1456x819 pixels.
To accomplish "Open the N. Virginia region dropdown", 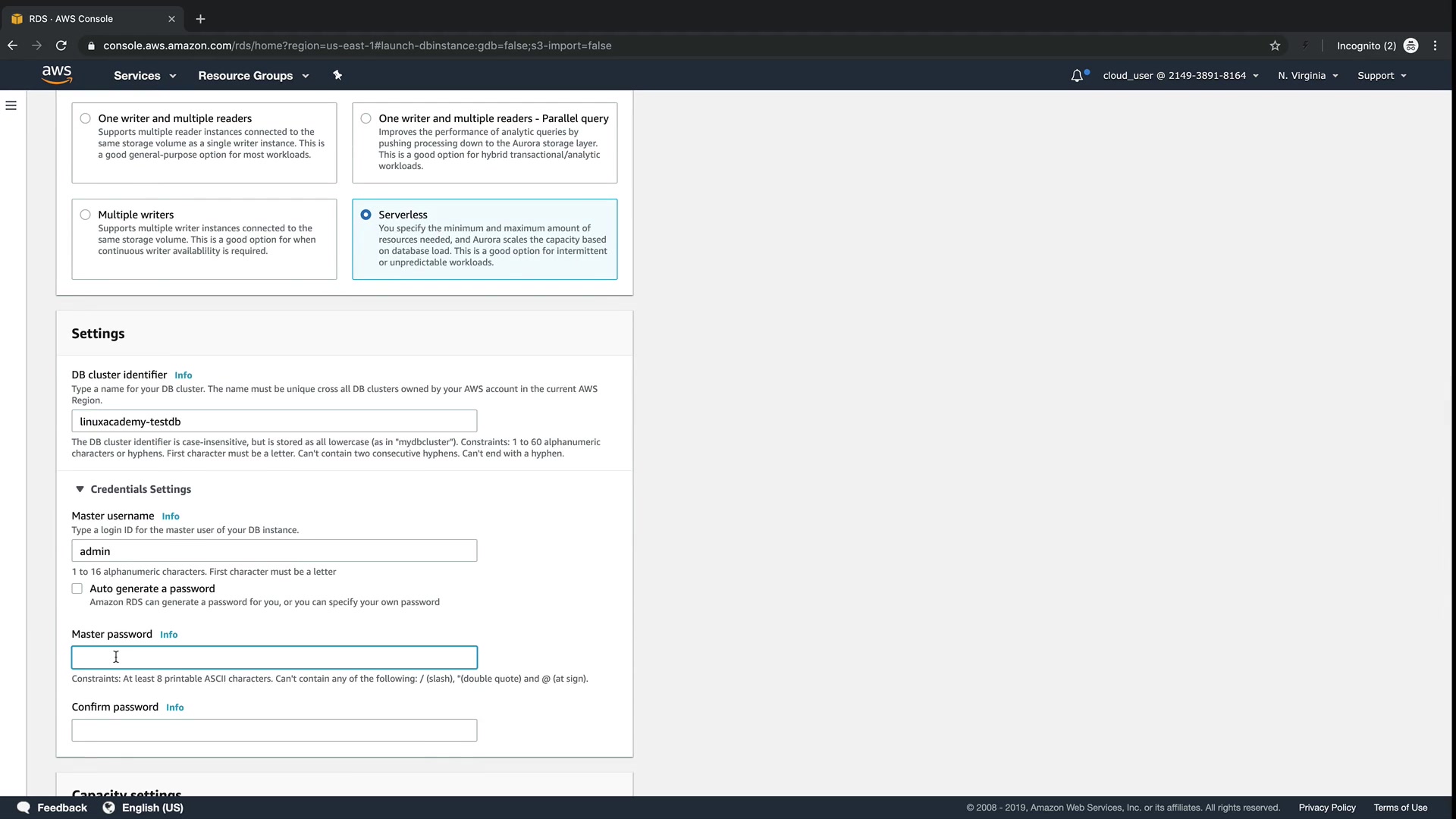I will pyautogui.click(x=1307, y=76).
